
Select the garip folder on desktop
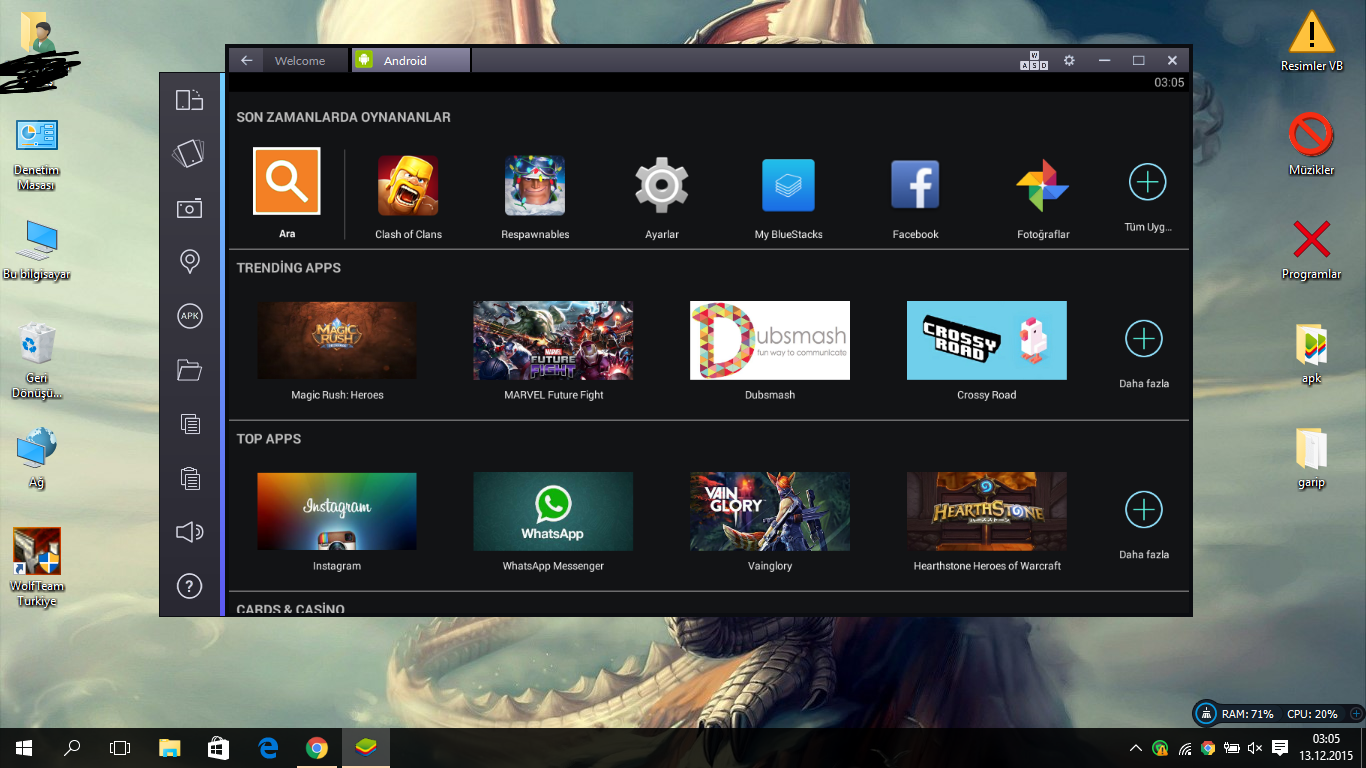click(x=1311, y=458)
